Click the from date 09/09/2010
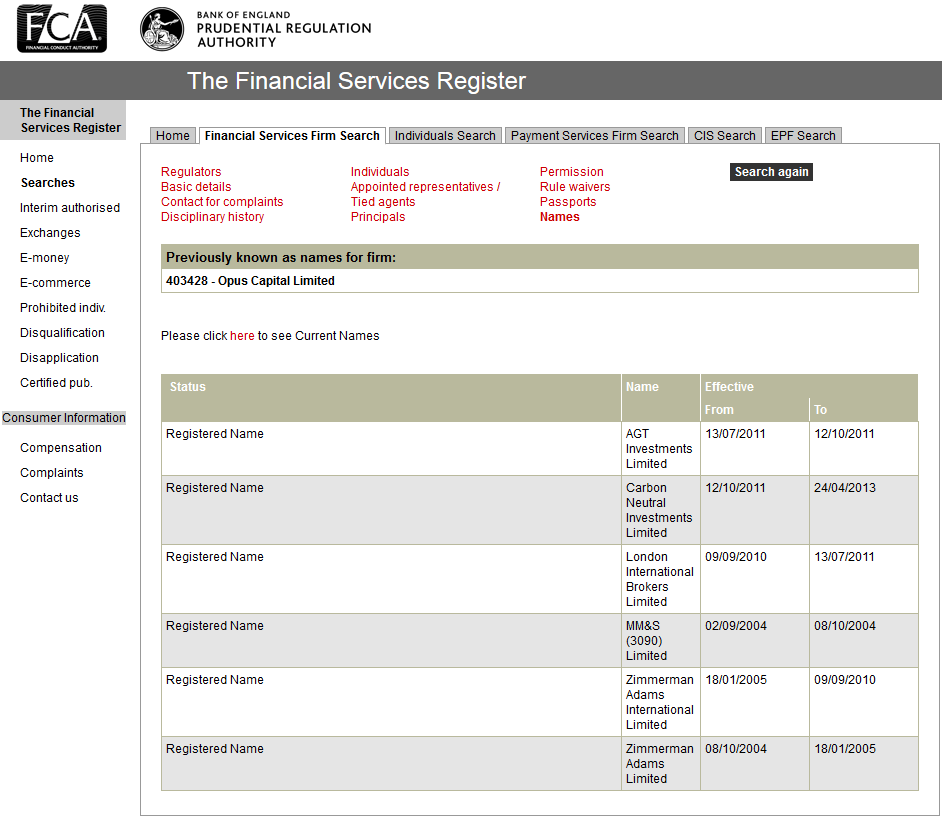This screenshot has height=817, width=942. coord(736,557)
